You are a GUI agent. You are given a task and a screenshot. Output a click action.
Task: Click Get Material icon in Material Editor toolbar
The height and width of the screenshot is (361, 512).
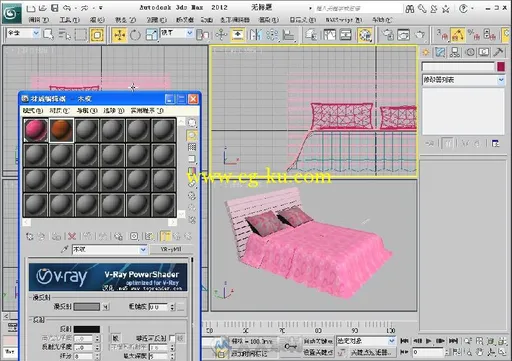(x=29, y=236)
